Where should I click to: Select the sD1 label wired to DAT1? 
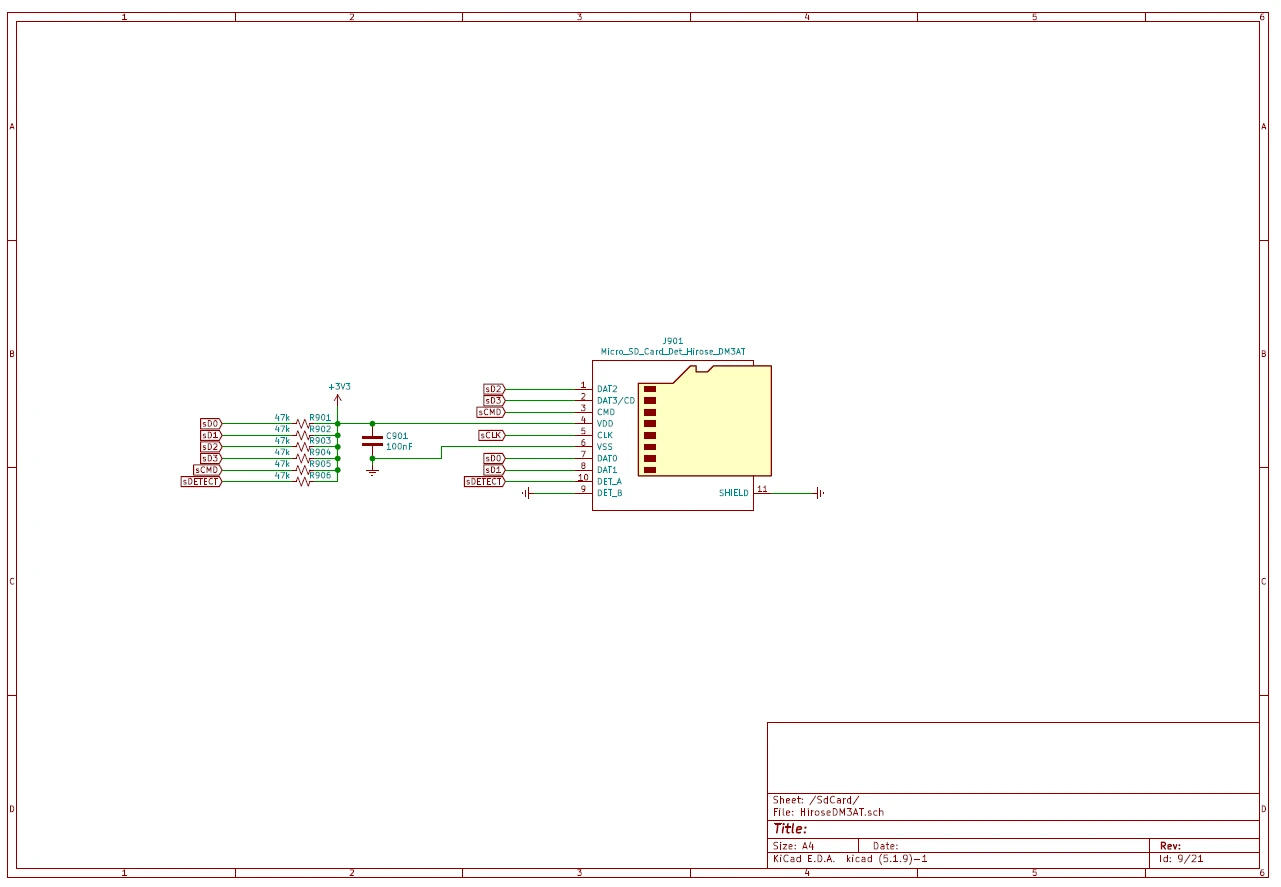(x=494, y=470)
